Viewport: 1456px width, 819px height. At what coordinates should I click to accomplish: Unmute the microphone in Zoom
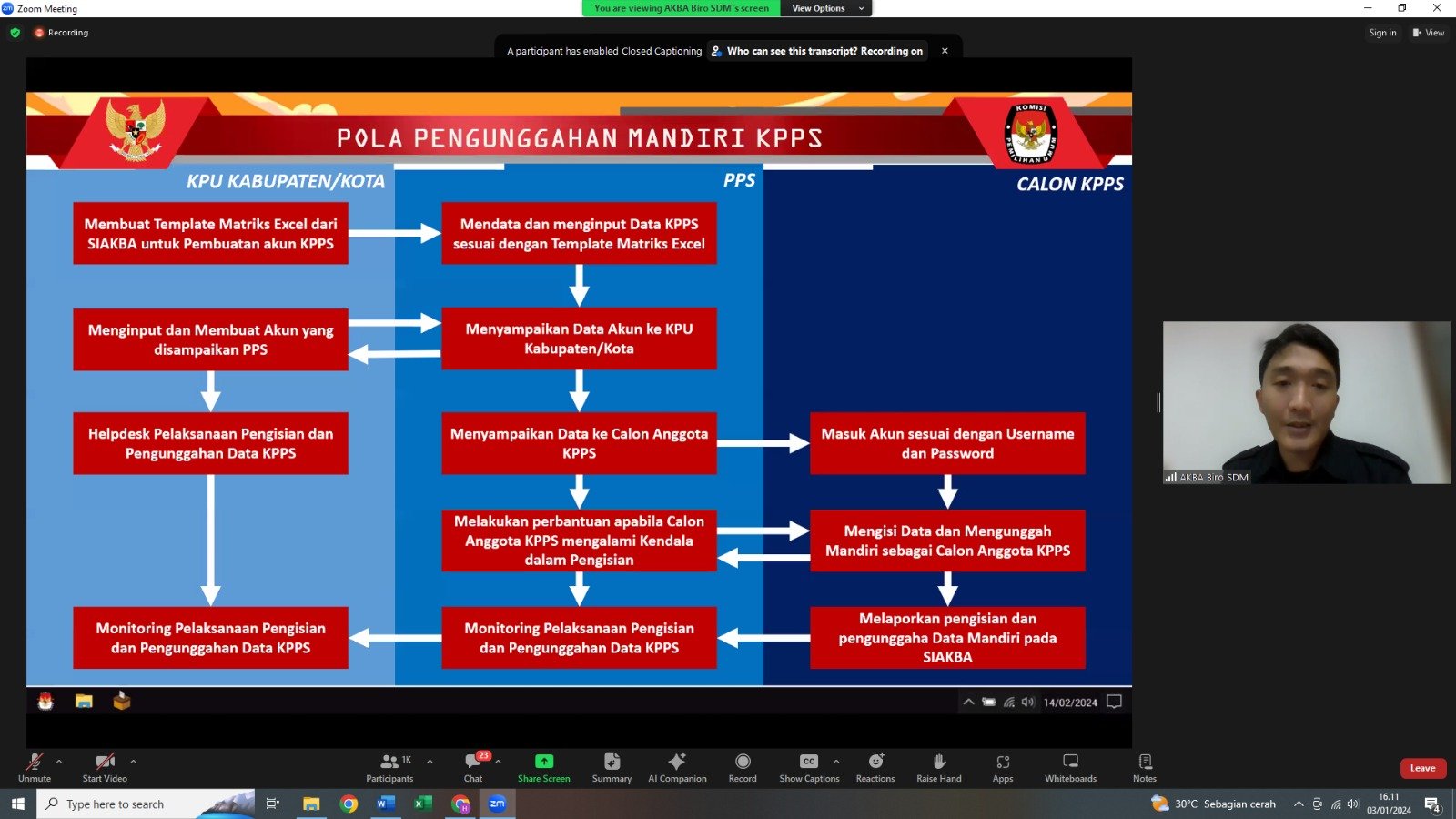(x=35, y=767)
